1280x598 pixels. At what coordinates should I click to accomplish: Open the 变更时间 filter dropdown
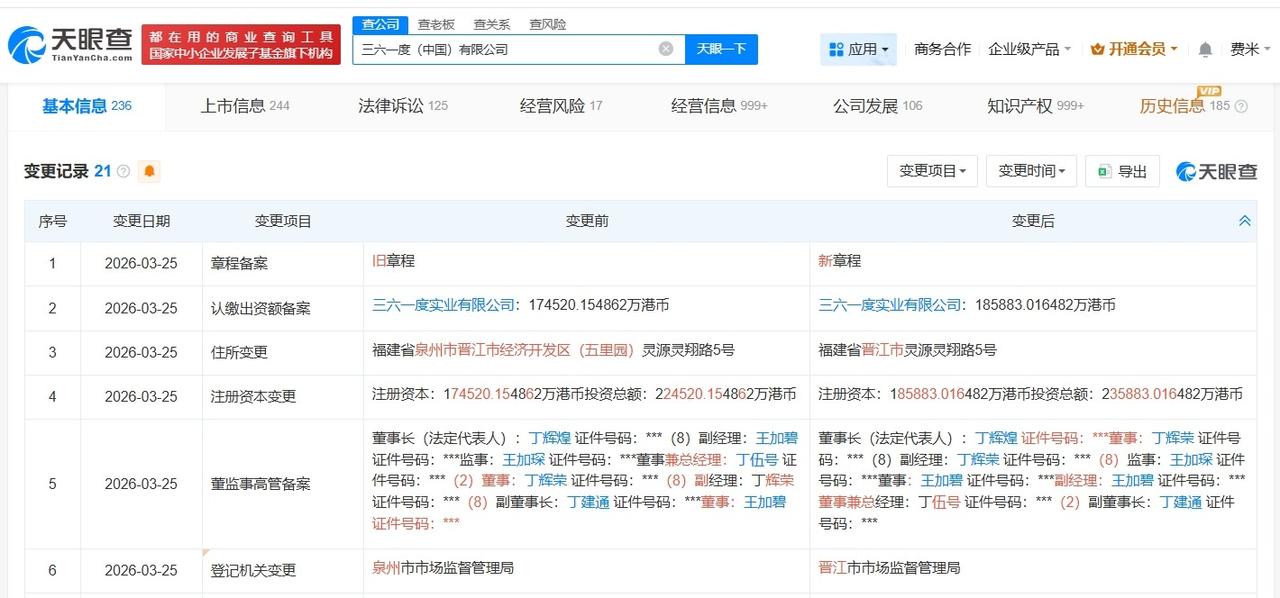[x=1031, y=171]
